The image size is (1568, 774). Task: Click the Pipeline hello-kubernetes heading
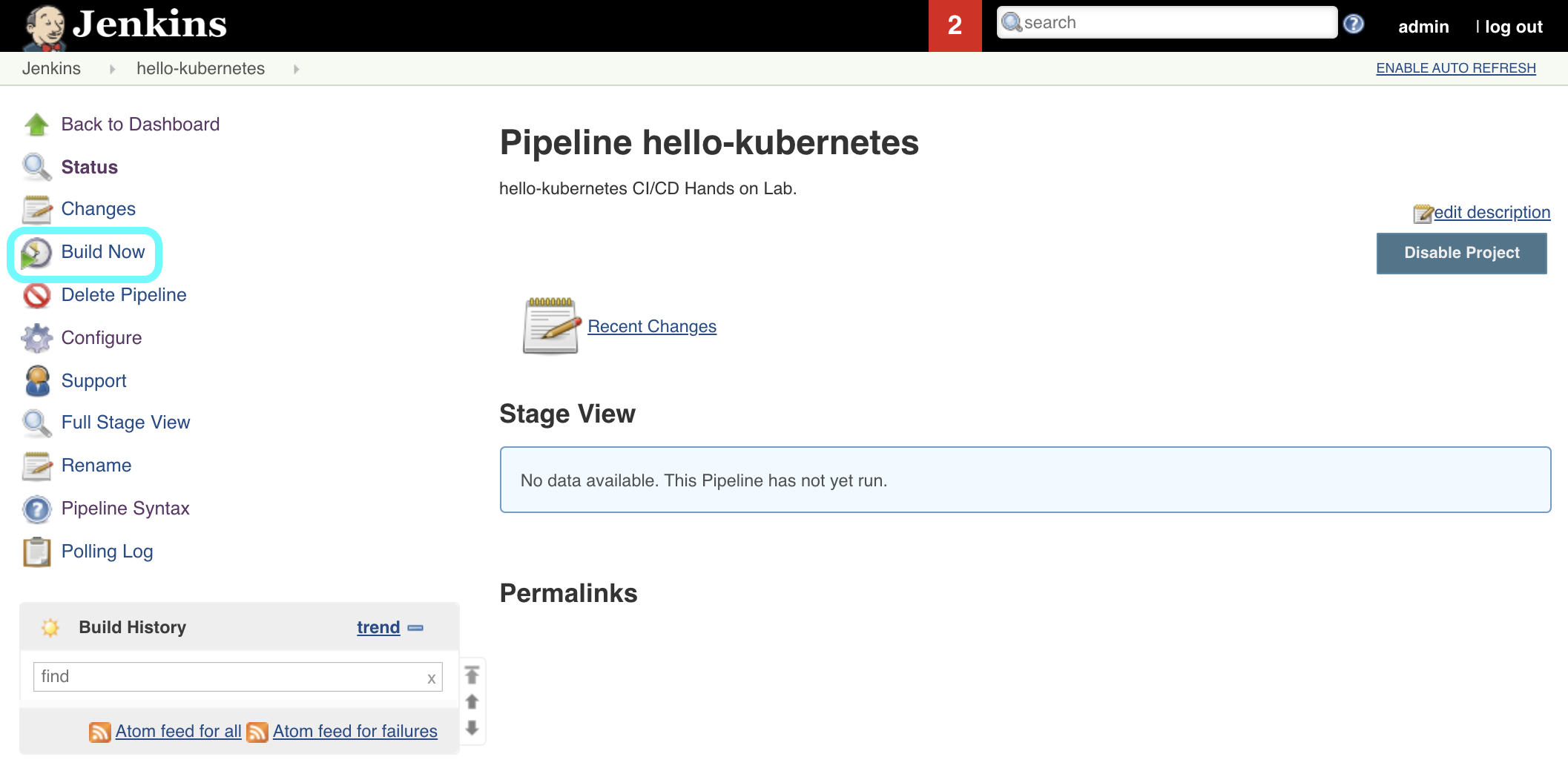pos(709,142)
